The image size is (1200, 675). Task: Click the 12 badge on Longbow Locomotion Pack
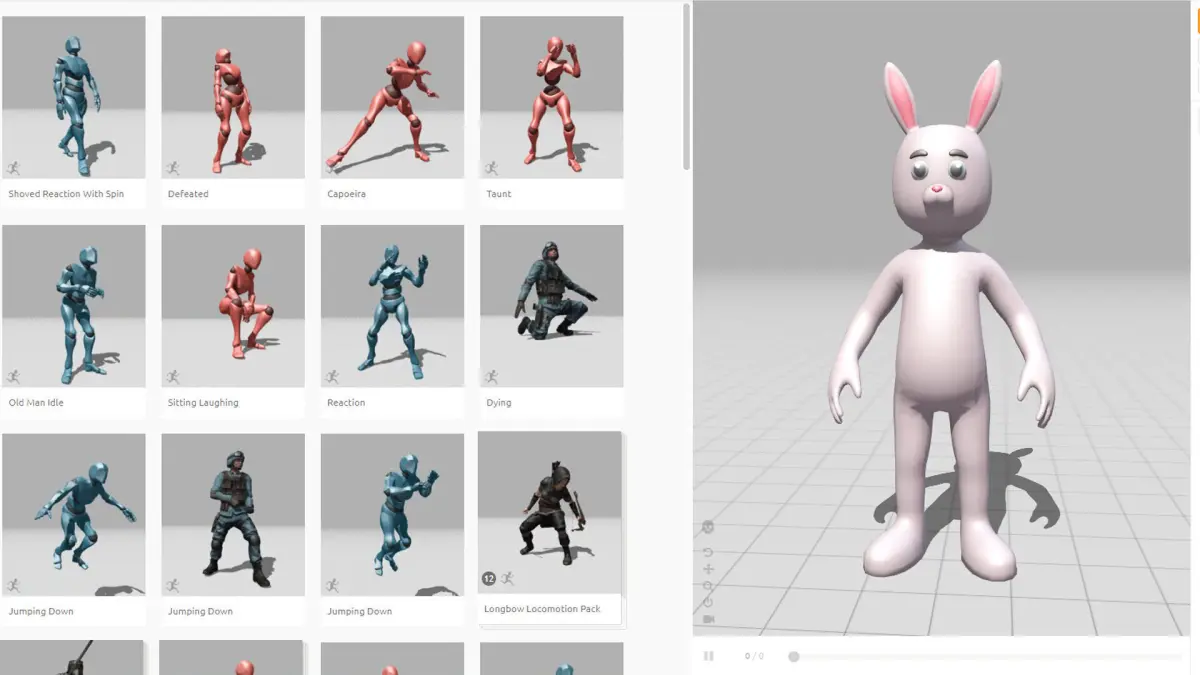489,578
